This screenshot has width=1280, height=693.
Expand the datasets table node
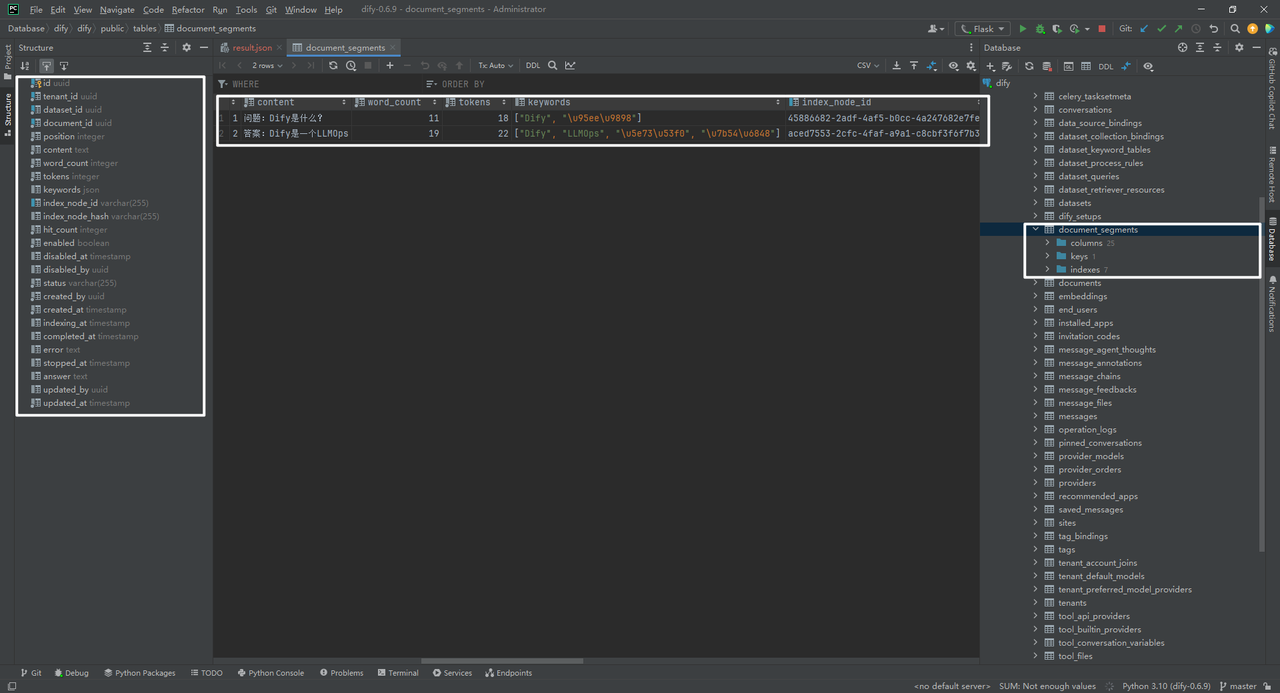[x=1036, y=203]
